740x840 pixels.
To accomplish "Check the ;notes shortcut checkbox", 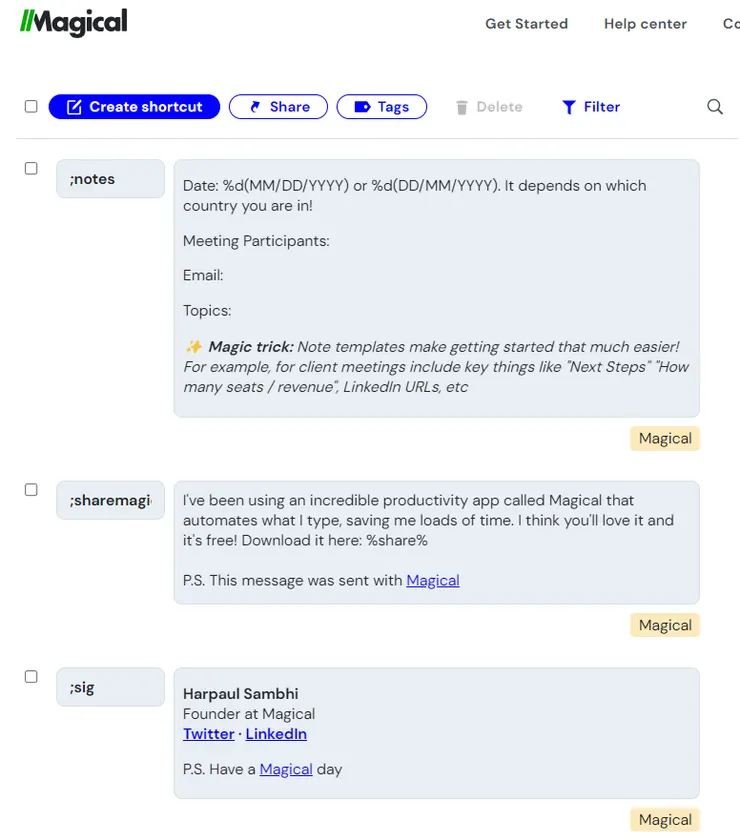I will coord(31,168).
